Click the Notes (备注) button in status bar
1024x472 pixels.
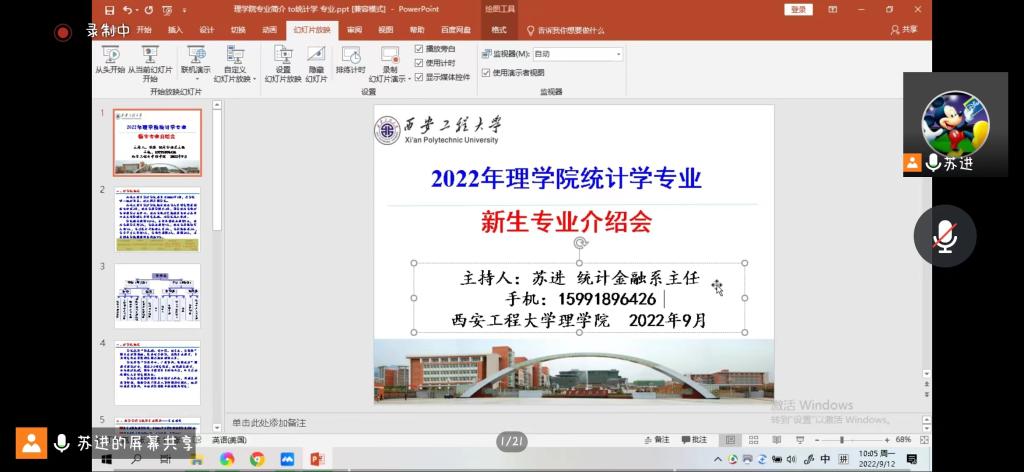coord(656,440)
